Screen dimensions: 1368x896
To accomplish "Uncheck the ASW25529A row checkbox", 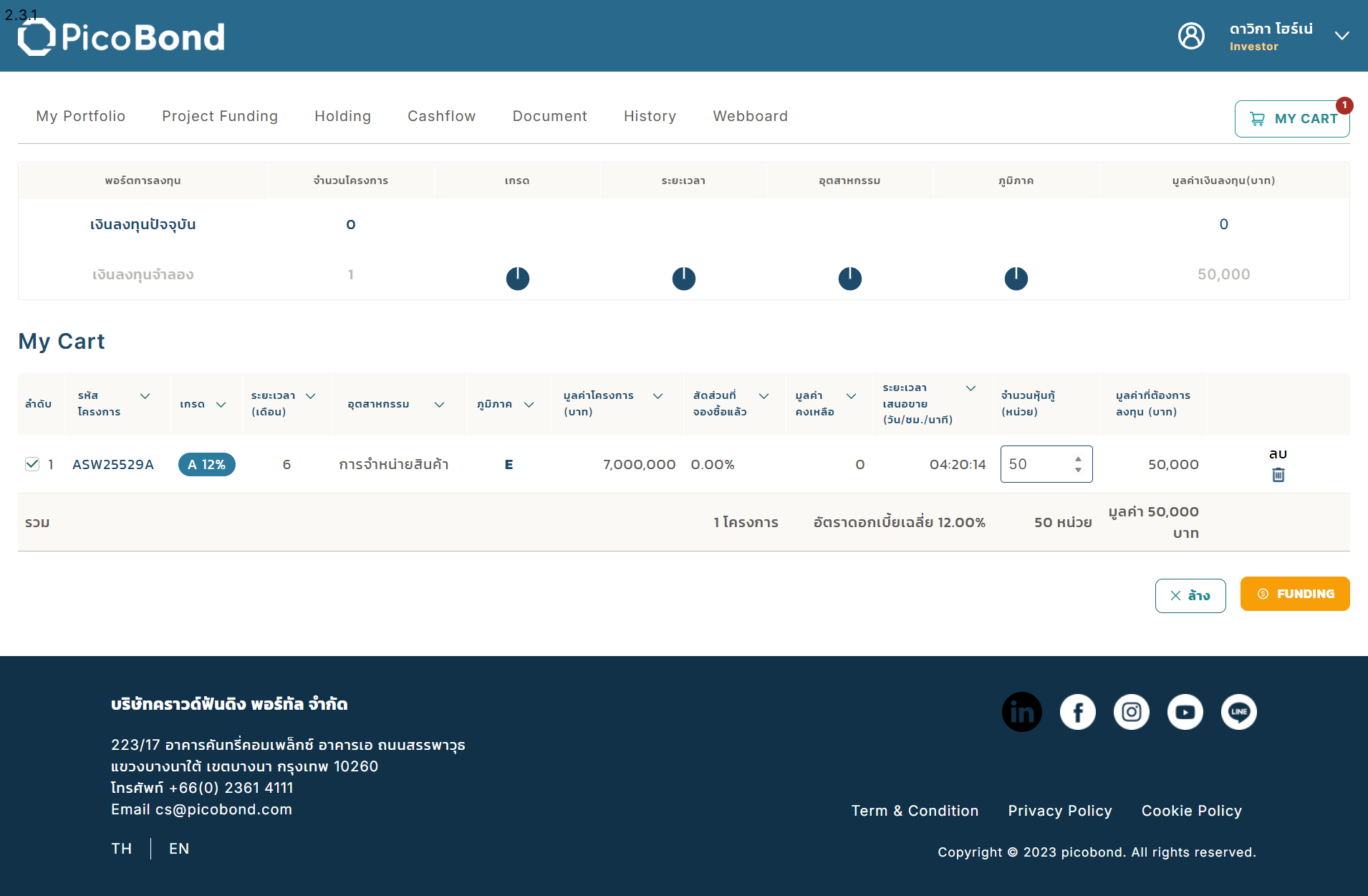I will (x=32, y=464).
